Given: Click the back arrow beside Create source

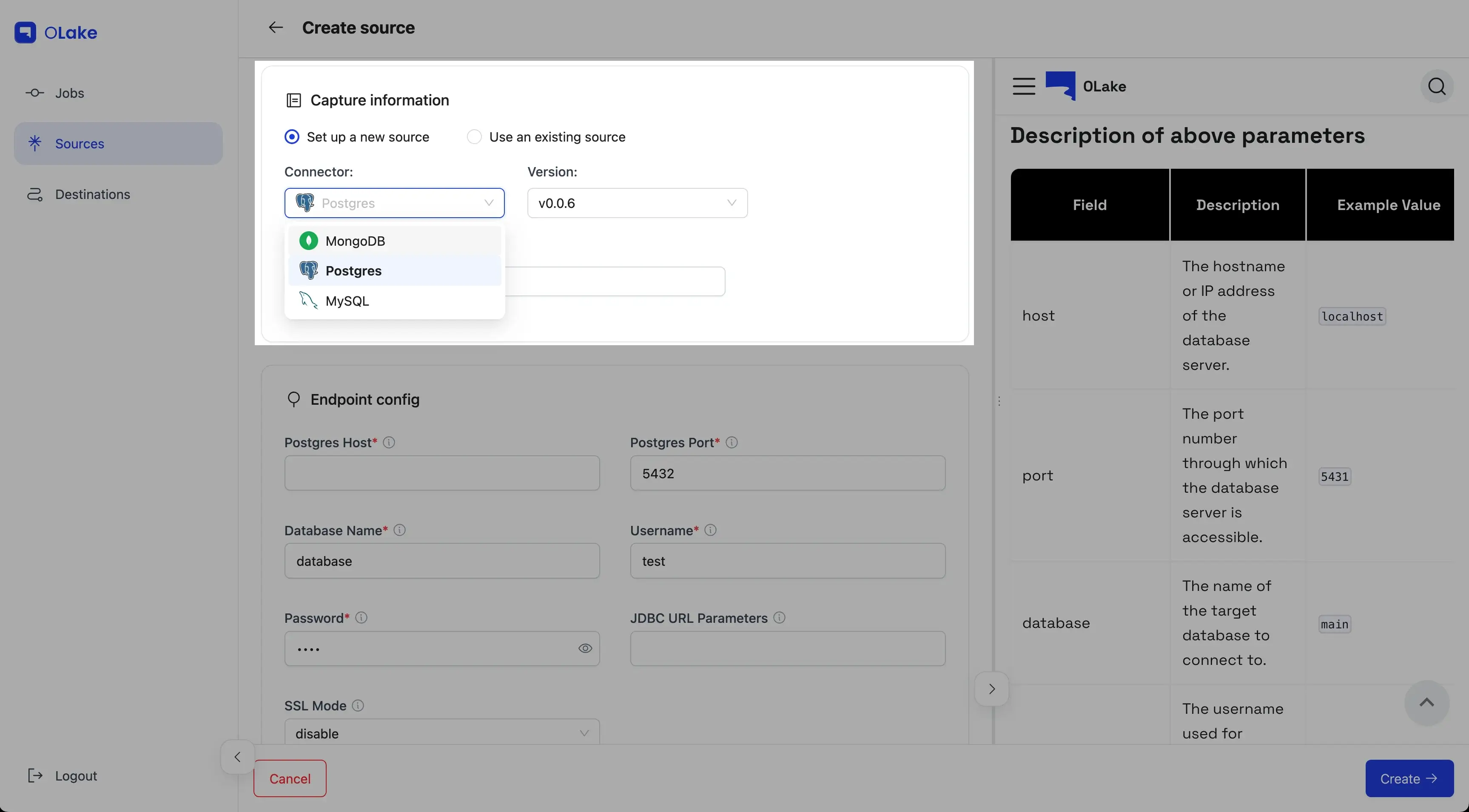Looking at the screenshot, I should tap(276, 27).
